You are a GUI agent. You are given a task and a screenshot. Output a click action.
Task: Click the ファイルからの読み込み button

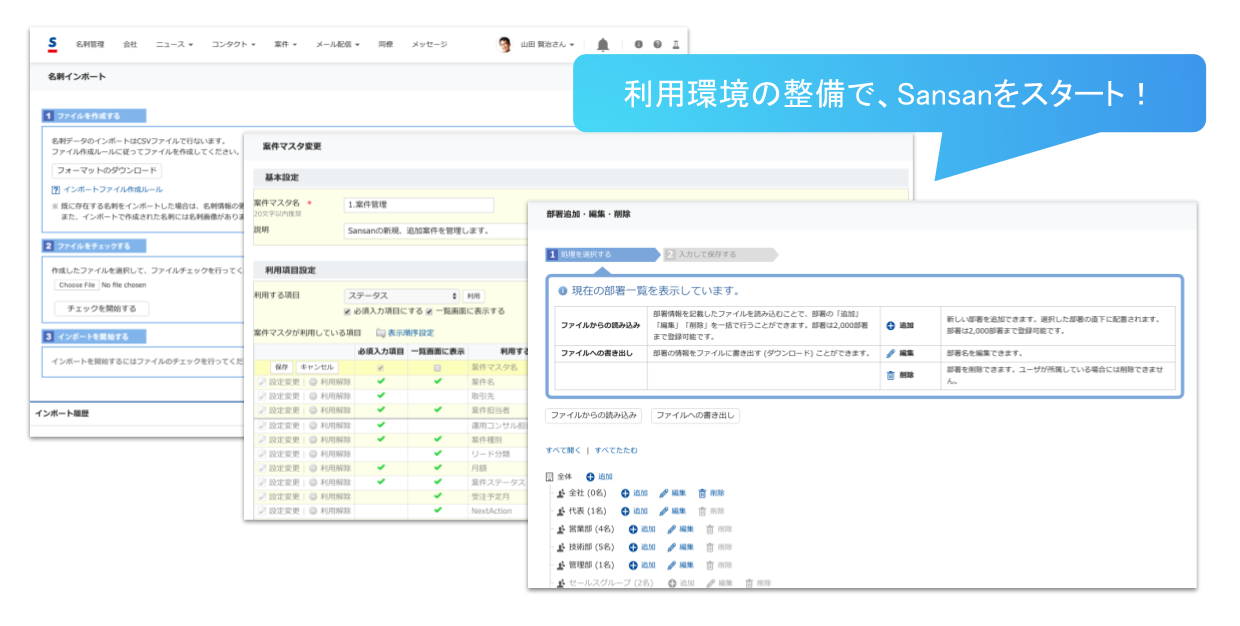[594, 415]
